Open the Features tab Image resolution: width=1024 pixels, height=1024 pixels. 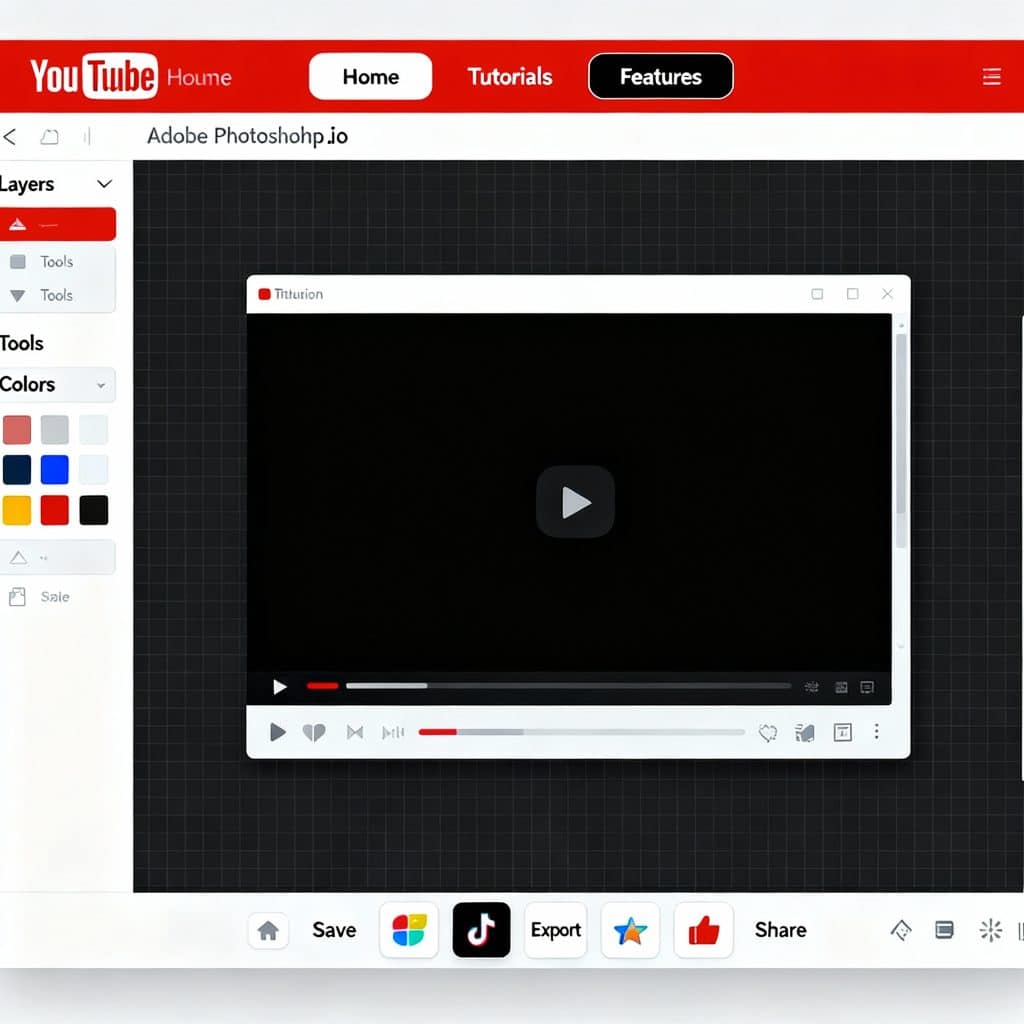(661, 77)
